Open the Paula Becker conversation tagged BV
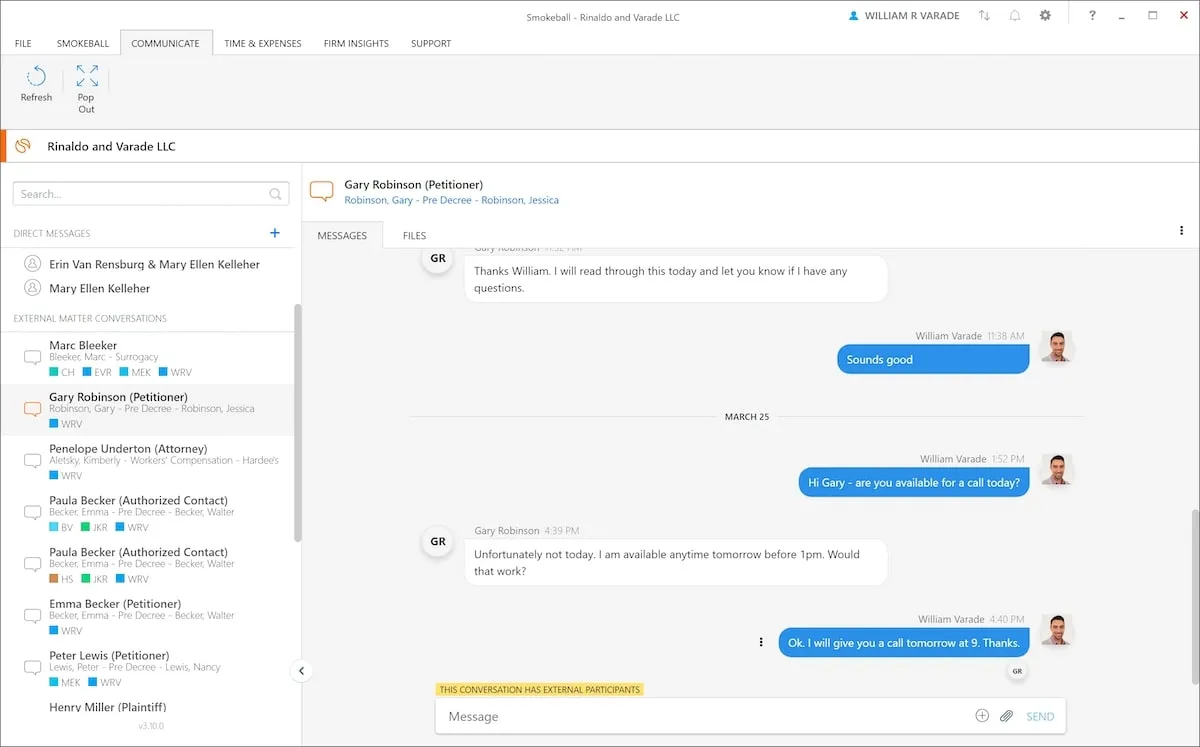The height and width of the screenshot is (747, 1200). click(148, 513)
